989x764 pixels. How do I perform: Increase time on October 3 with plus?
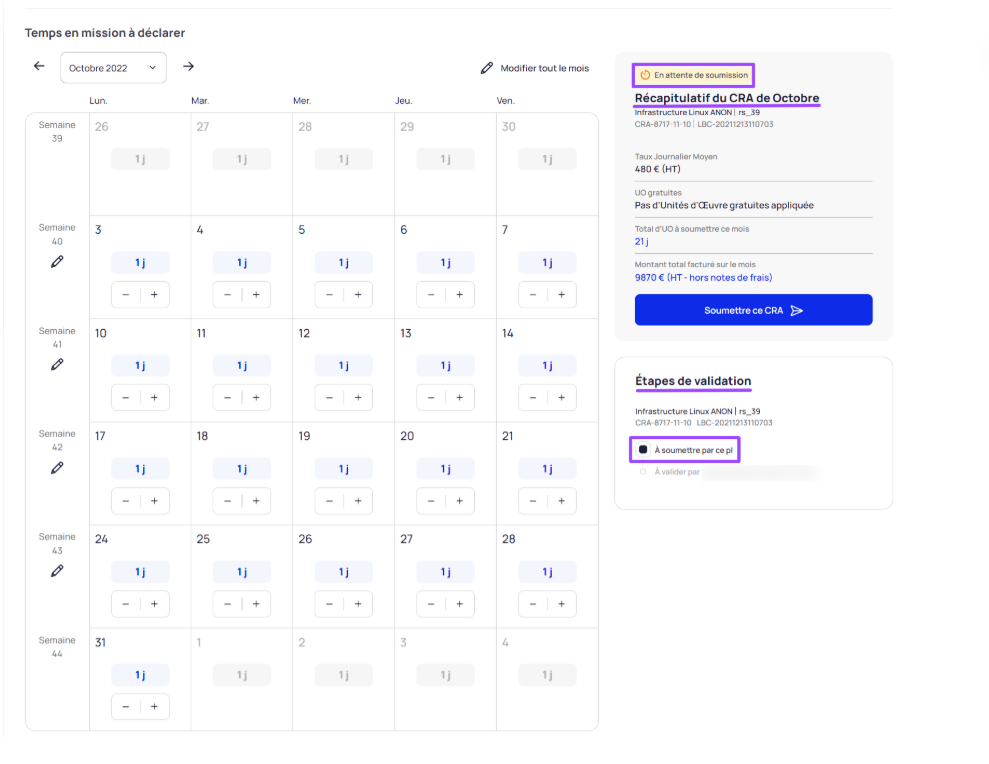click(x=154, y=294)
